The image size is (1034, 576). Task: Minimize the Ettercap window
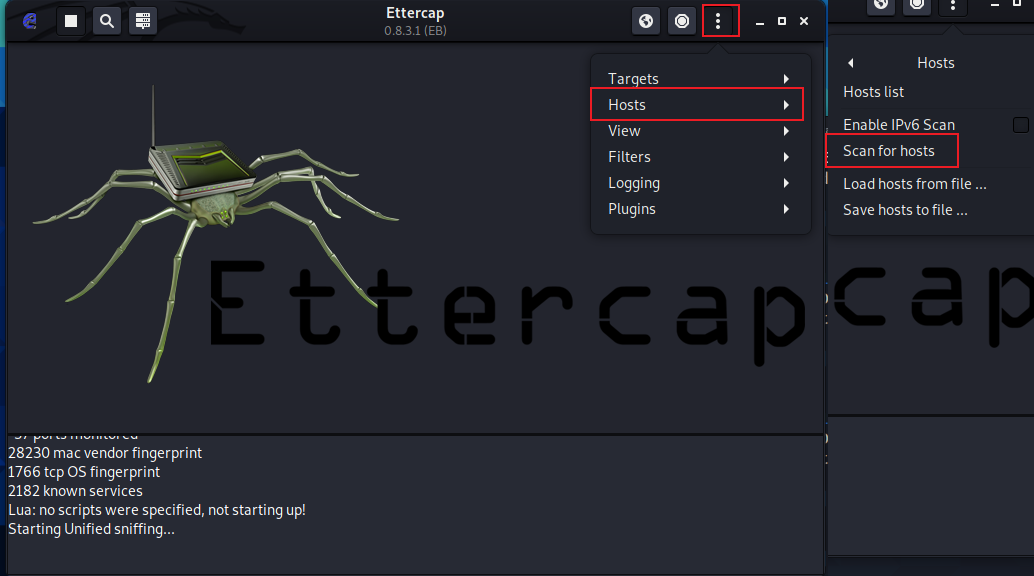[760, 22]
